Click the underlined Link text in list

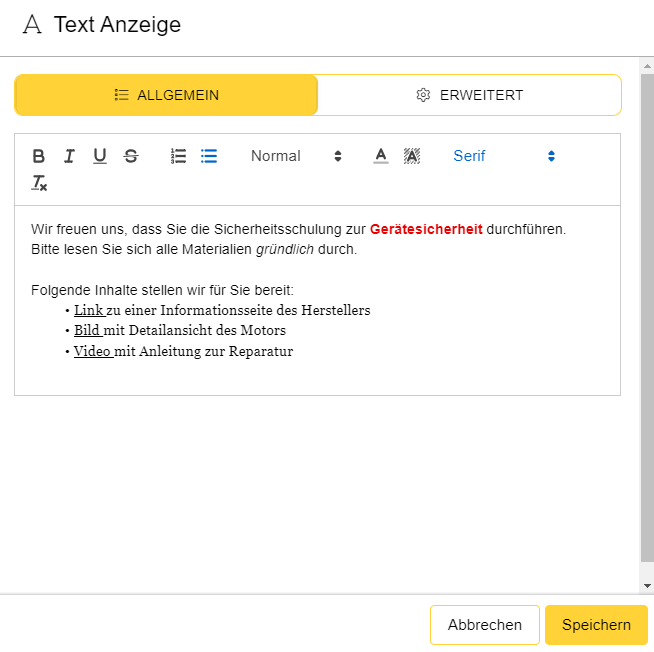tap(88, 310)
